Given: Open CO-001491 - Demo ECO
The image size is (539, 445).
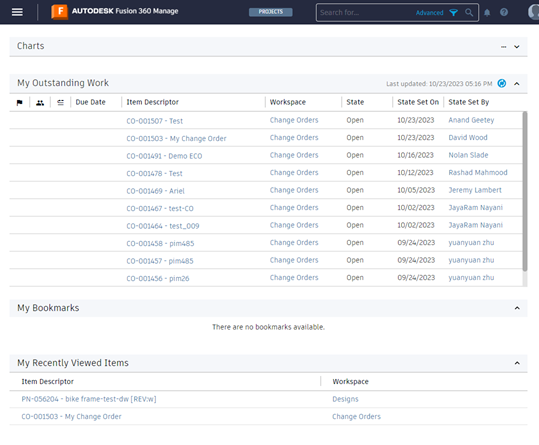Looking at the screenshot, I should tap(164, 156).
